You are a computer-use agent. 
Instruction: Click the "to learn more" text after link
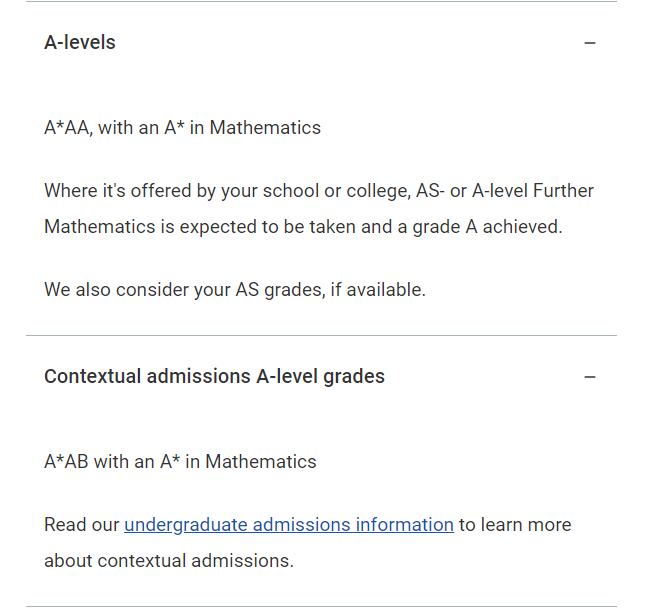click(515, 525)
